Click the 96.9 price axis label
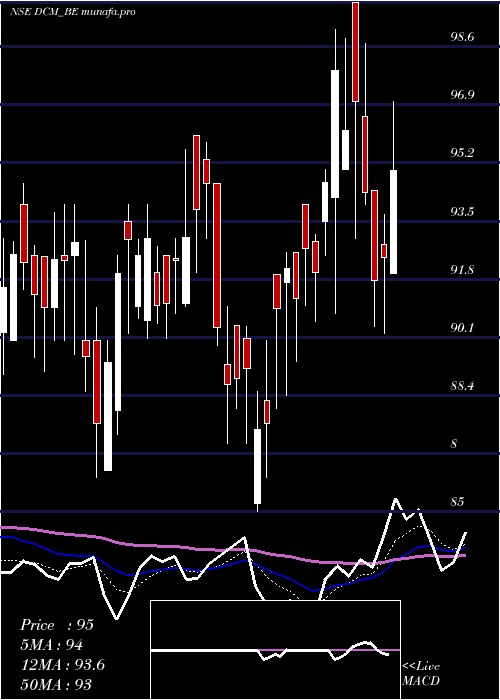The width and height of the screenshot is (500, 700). point(462,95)
